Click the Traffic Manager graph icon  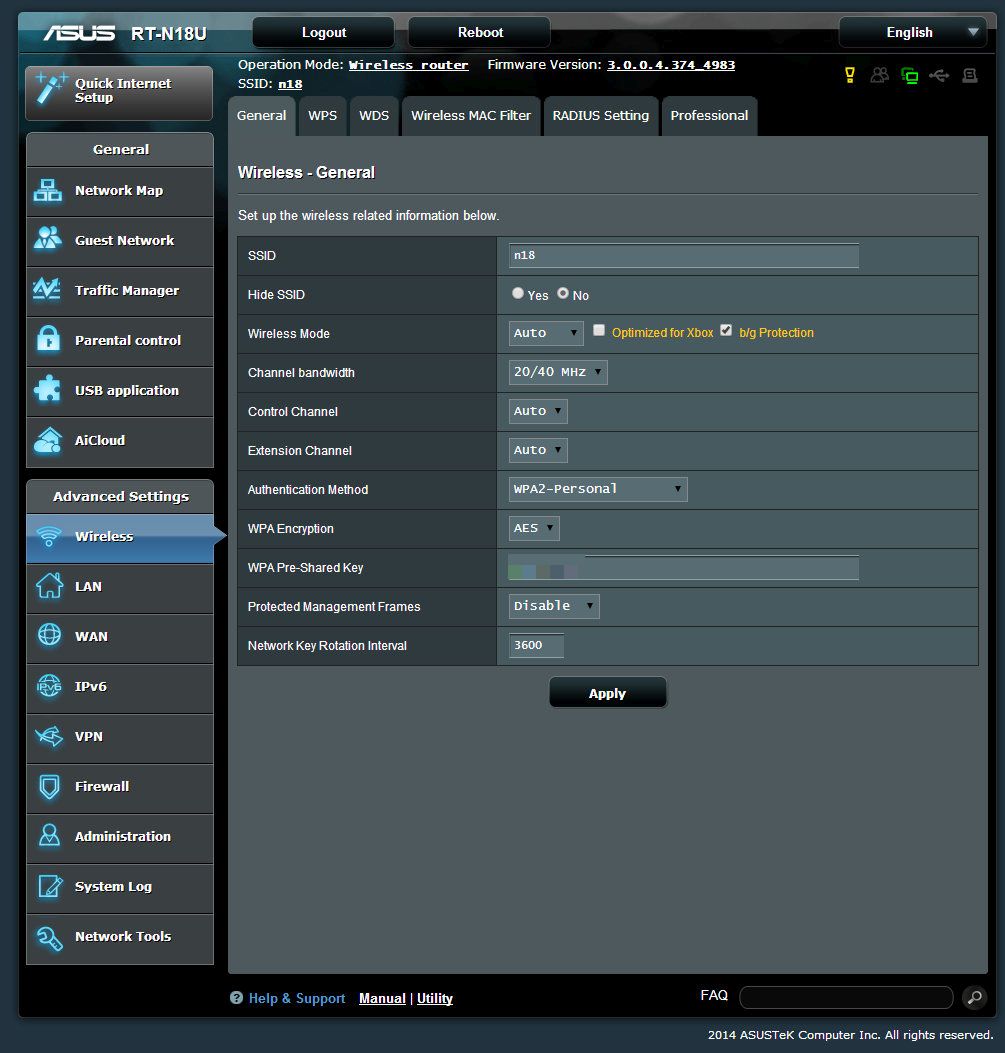[x=48, y=291]
